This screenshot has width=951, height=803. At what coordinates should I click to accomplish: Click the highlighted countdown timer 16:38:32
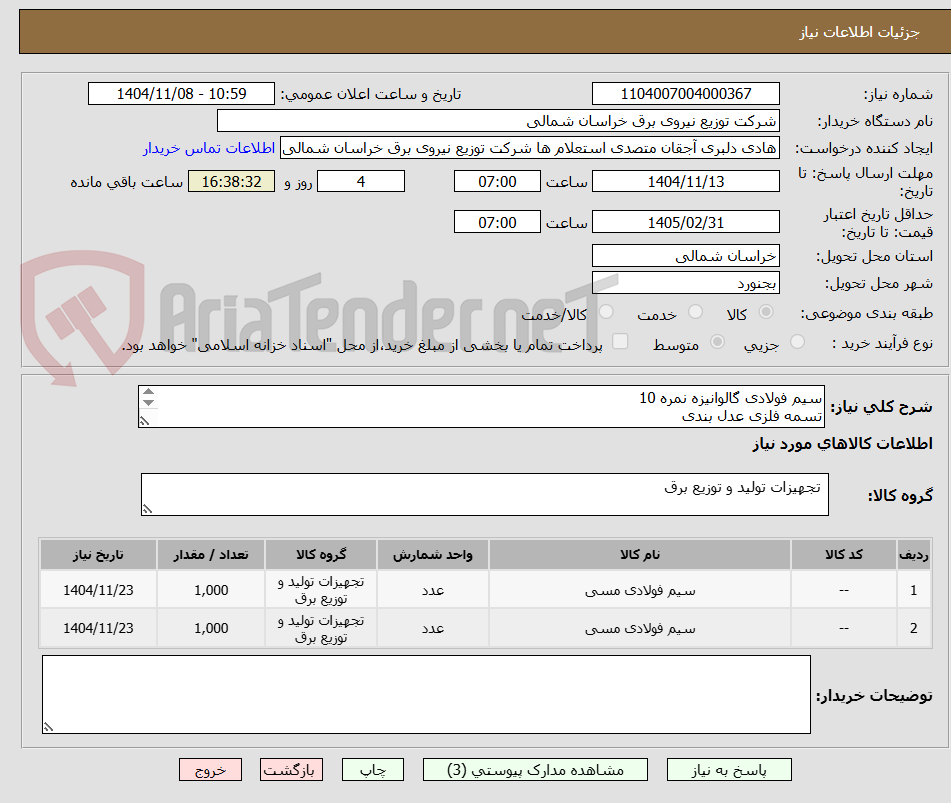tap(230, 183)
